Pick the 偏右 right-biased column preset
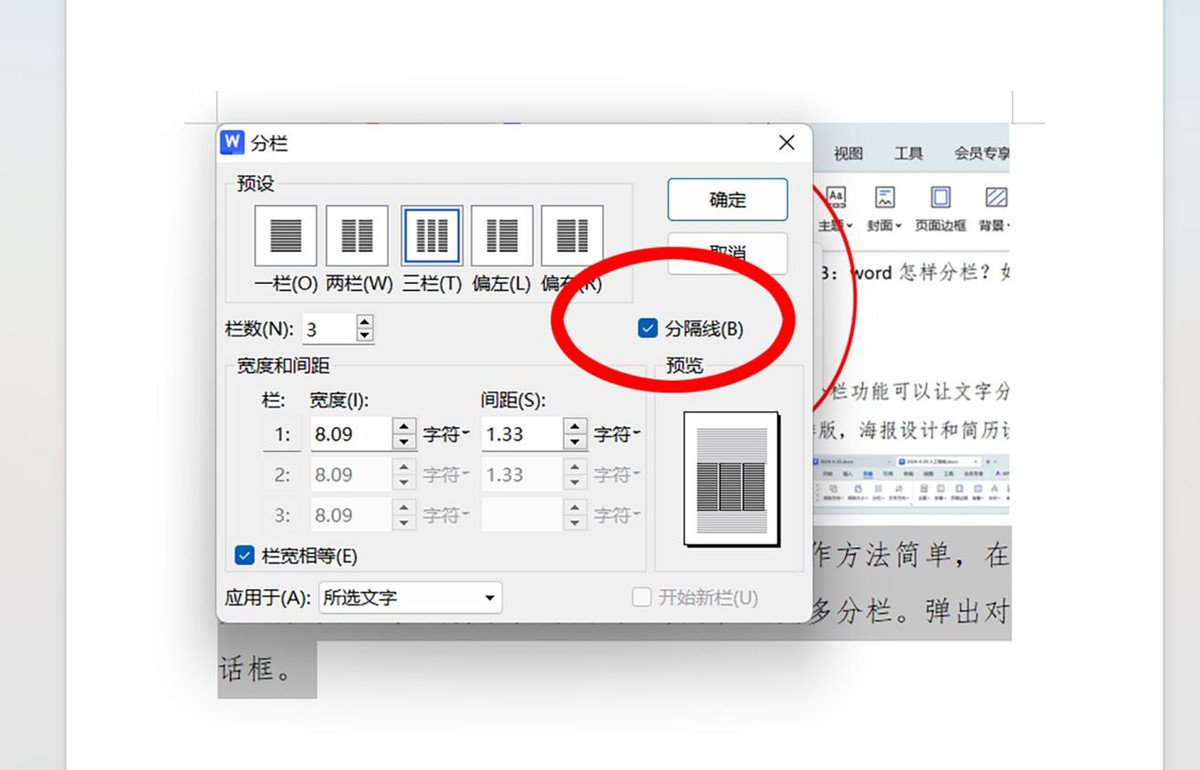 coord(572,236)
